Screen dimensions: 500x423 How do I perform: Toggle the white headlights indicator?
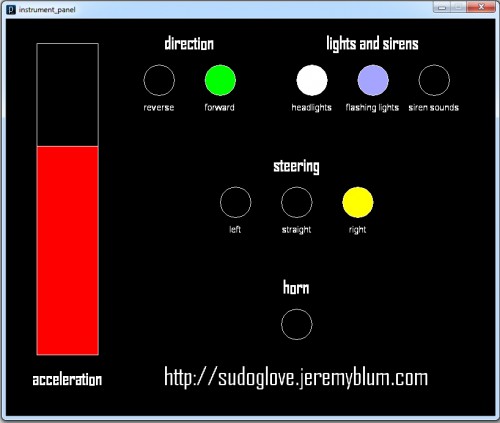[312, 80]
